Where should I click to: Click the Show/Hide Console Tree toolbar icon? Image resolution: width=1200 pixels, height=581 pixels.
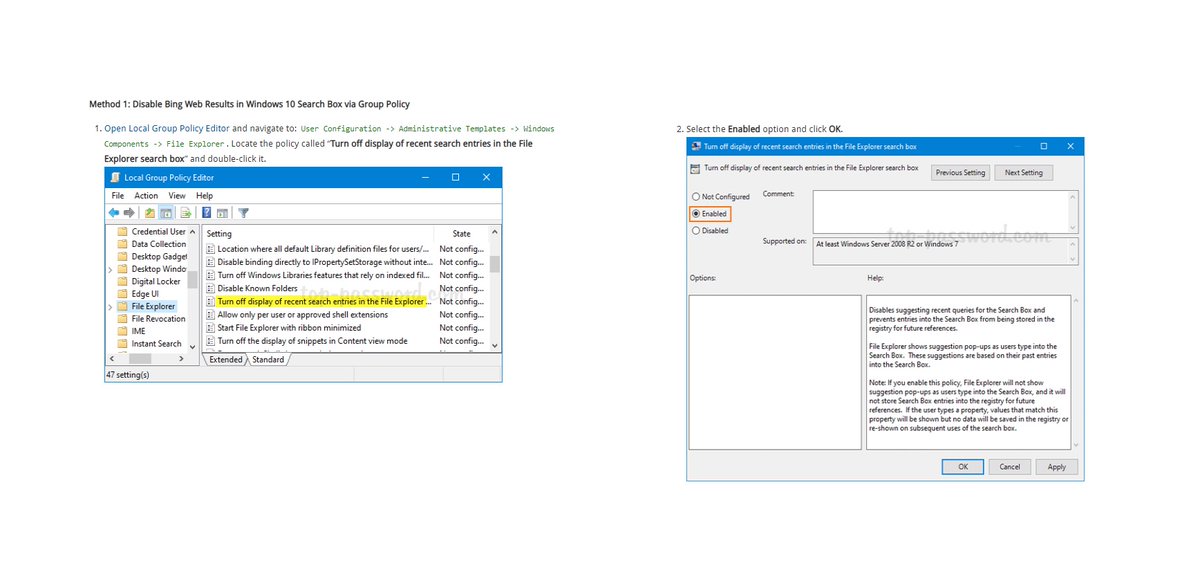point(166,212)
